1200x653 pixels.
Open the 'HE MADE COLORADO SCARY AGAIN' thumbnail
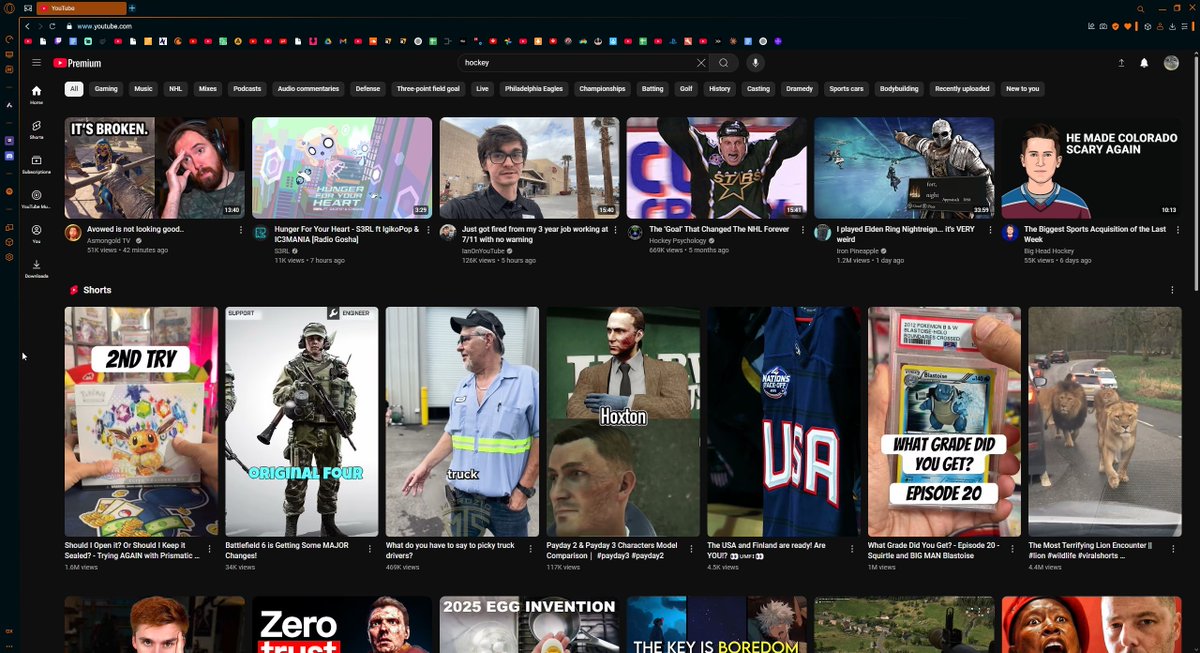pos(1091,168)
